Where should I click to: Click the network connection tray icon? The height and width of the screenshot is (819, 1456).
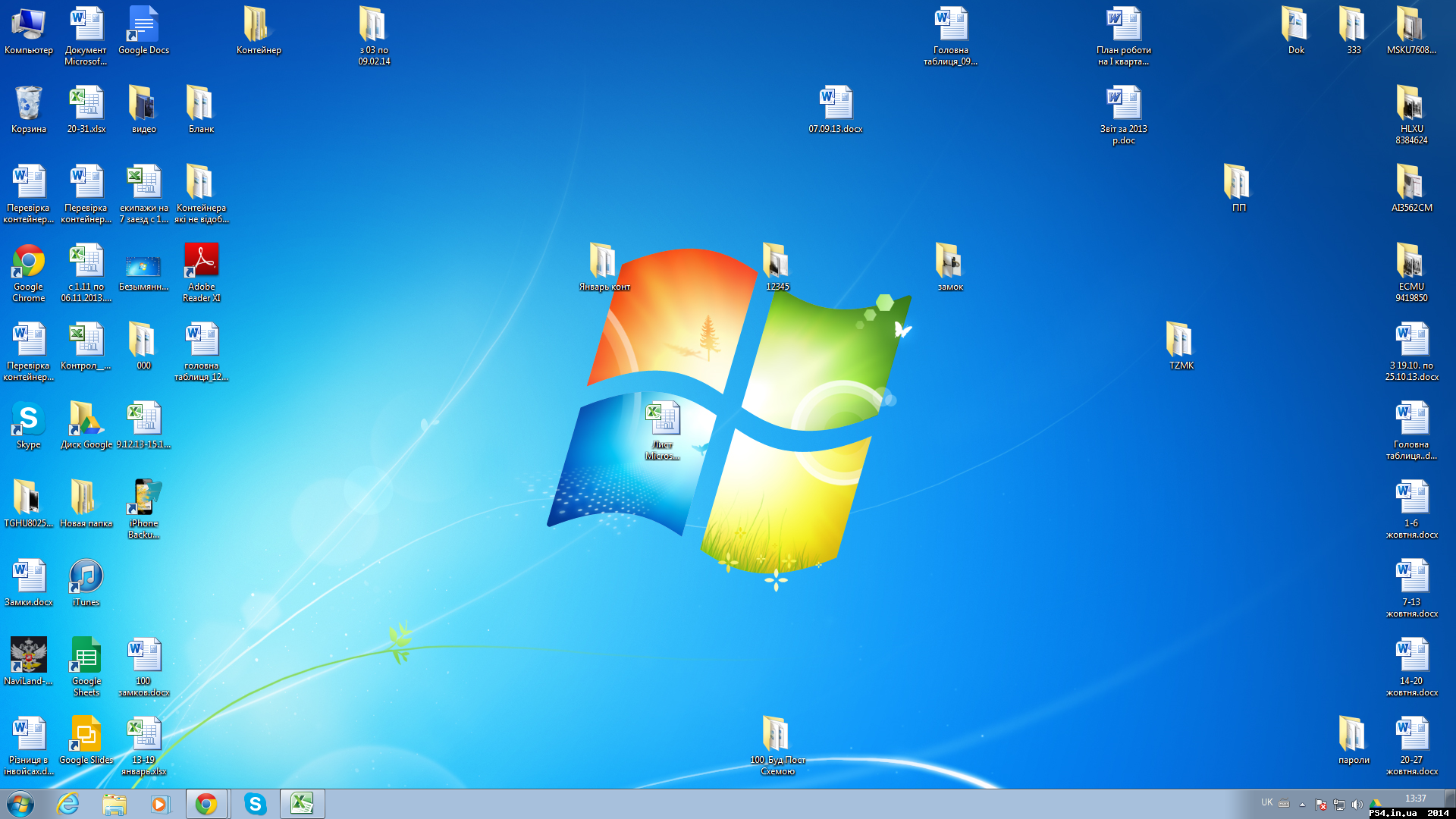[1338, 805]
